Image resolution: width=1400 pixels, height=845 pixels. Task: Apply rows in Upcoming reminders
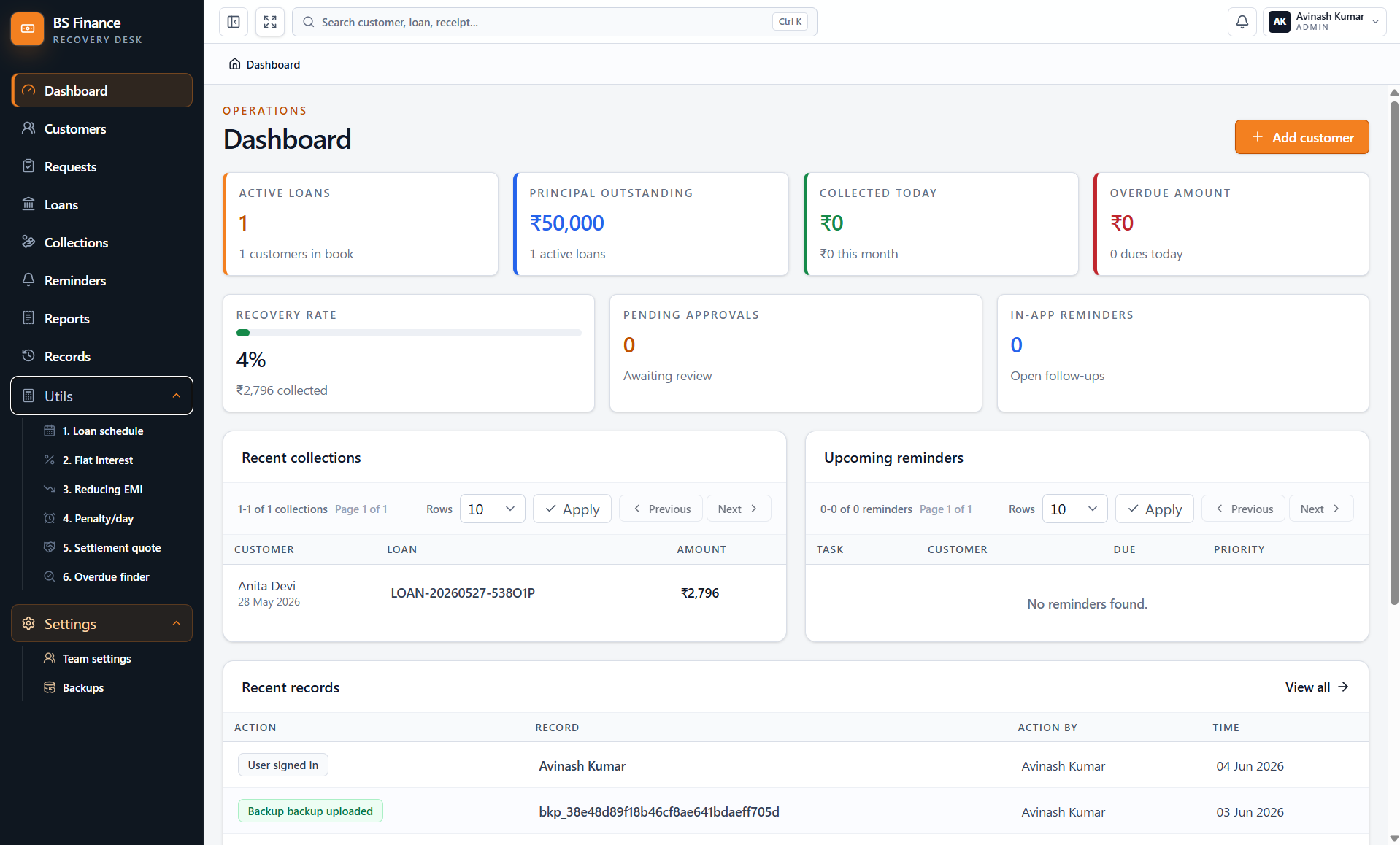(1155, 509)
